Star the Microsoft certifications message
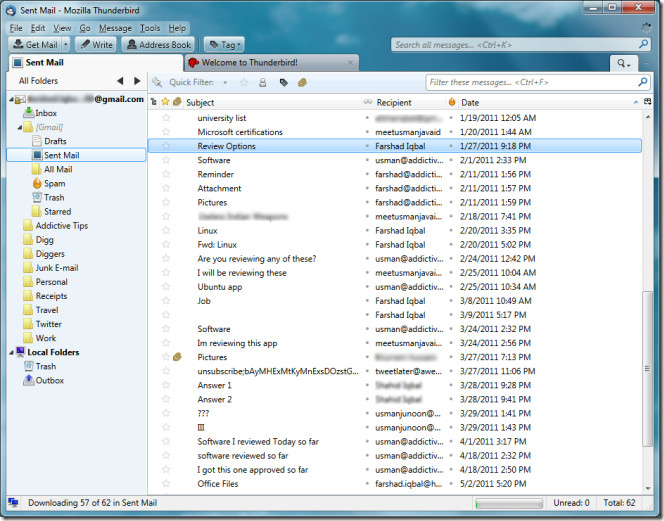 tap(166, 132)
